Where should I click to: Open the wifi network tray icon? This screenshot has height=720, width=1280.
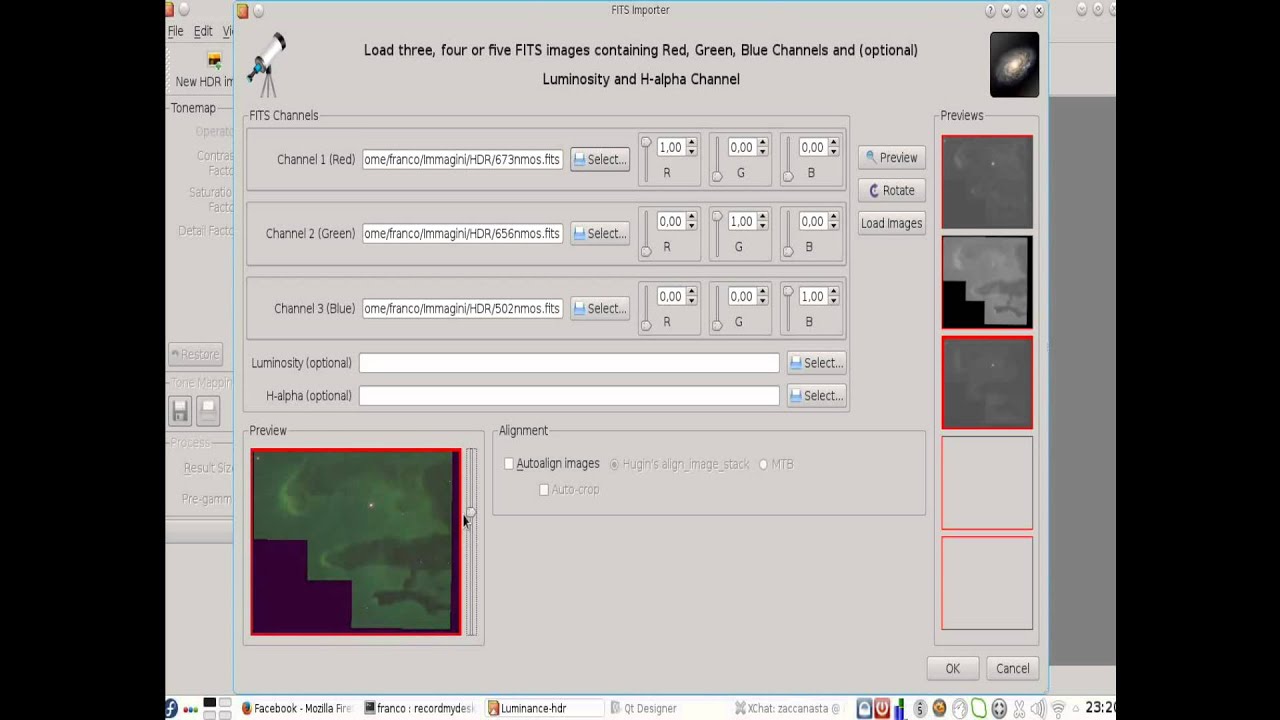(1059, 708)
